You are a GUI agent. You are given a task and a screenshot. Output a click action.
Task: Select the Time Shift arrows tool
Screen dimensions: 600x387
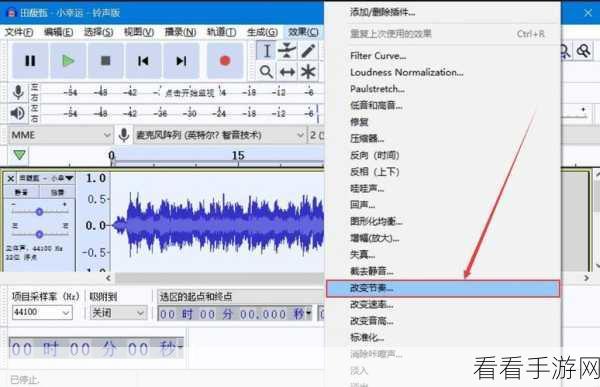[x=287, y=72]
